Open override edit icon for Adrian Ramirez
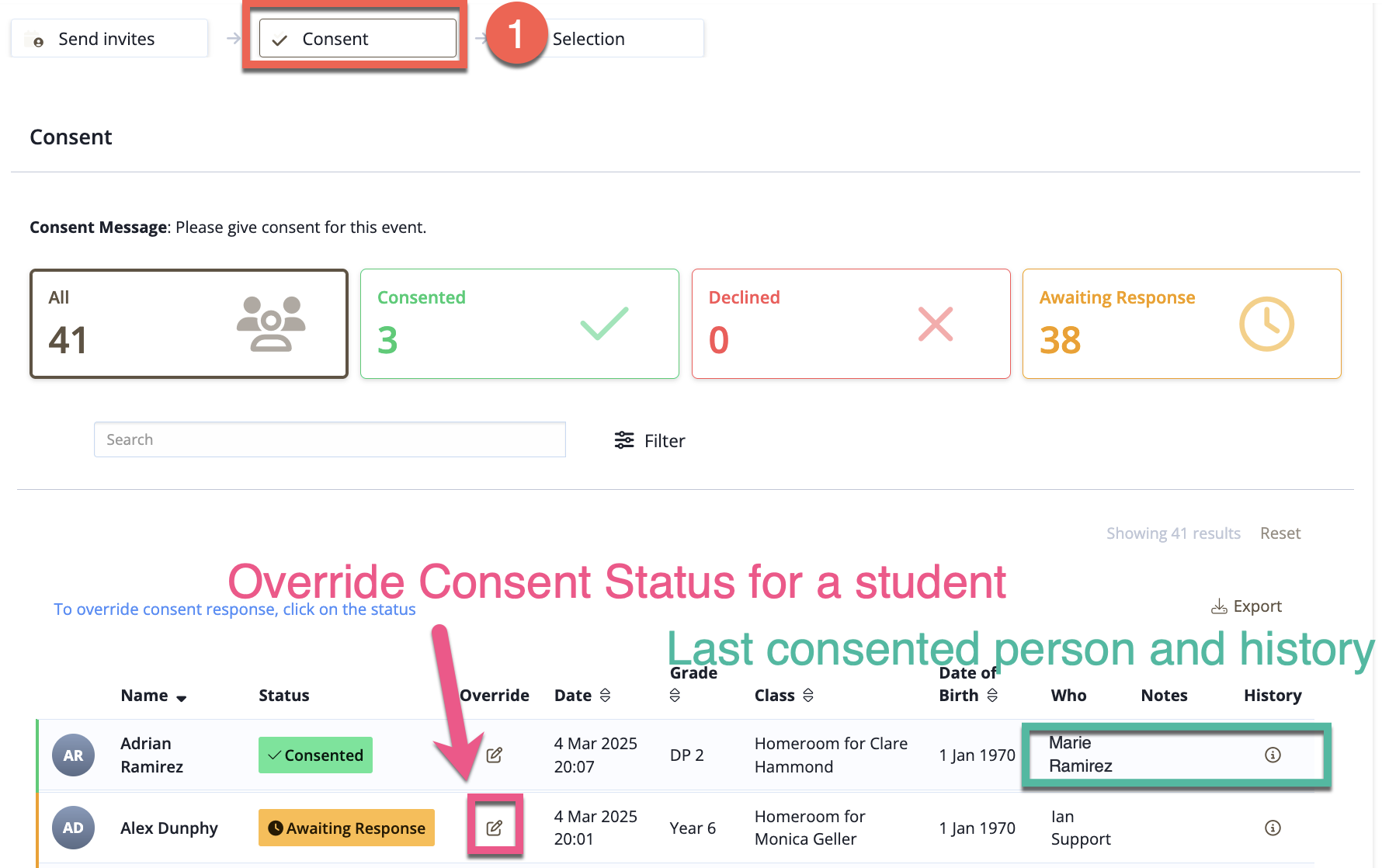This screenshot has height=868, width=1382. 494,755
